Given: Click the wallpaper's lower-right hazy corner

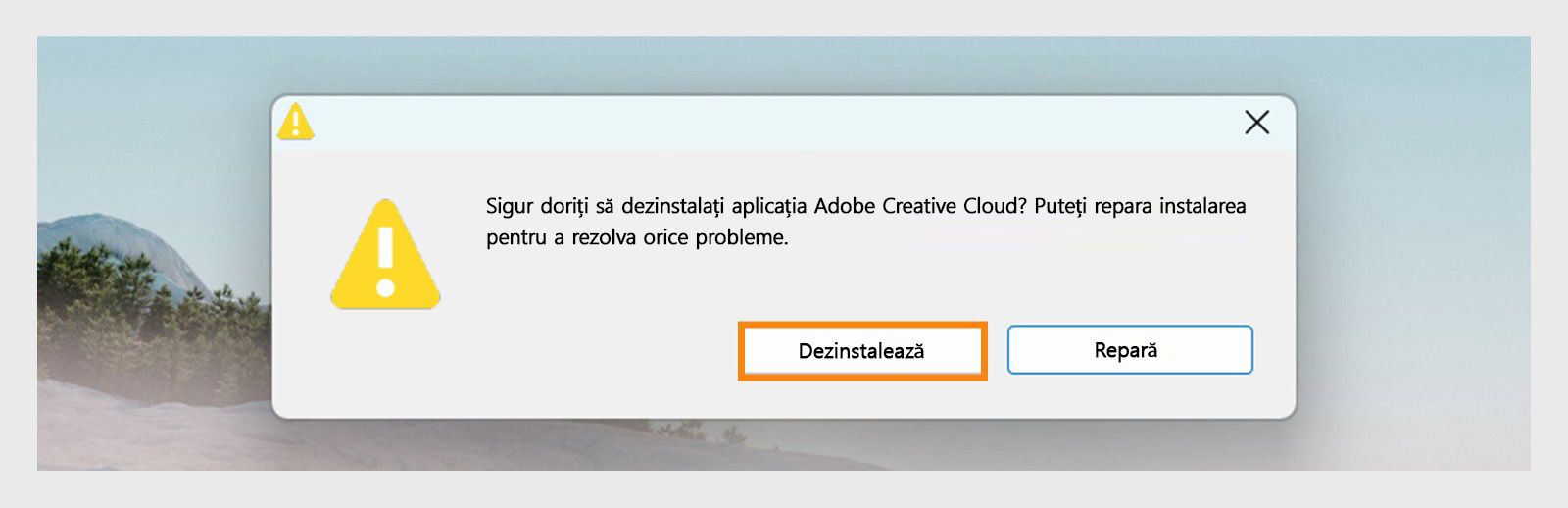Looking at the screenshot, I should pyautogui.click(x=1470, y=441).
